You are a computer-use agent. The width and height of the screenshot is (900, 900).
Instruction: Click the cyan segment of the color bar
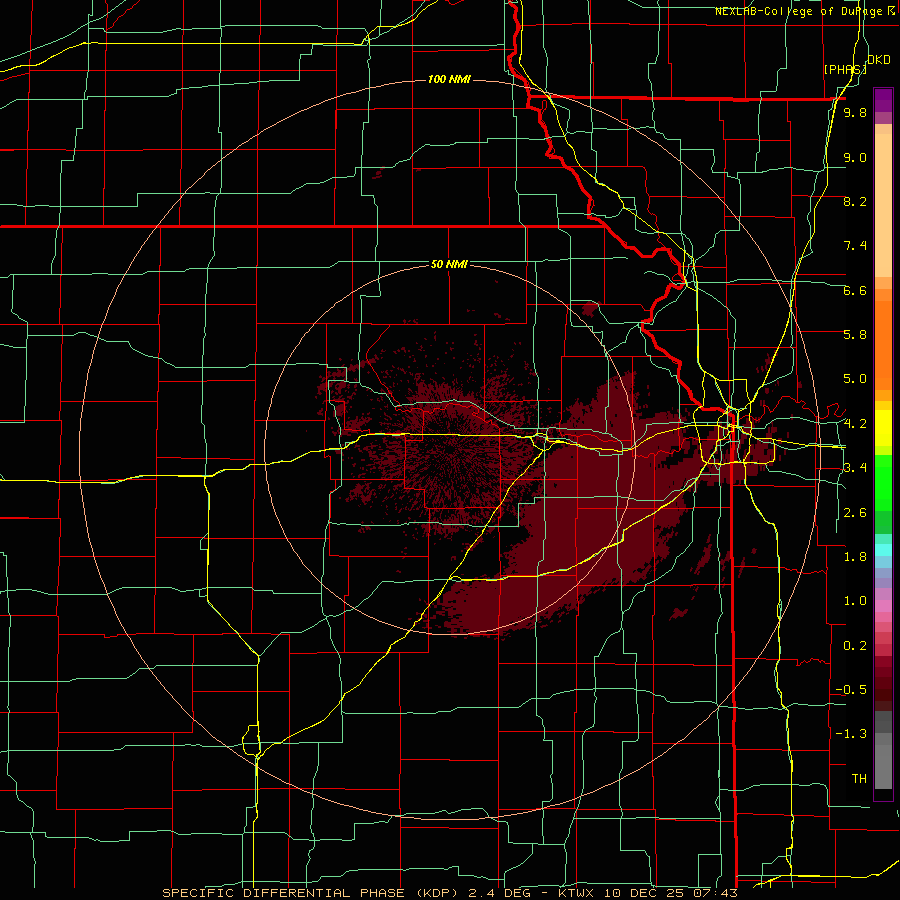pyautogui.click(x=883, y=550)
